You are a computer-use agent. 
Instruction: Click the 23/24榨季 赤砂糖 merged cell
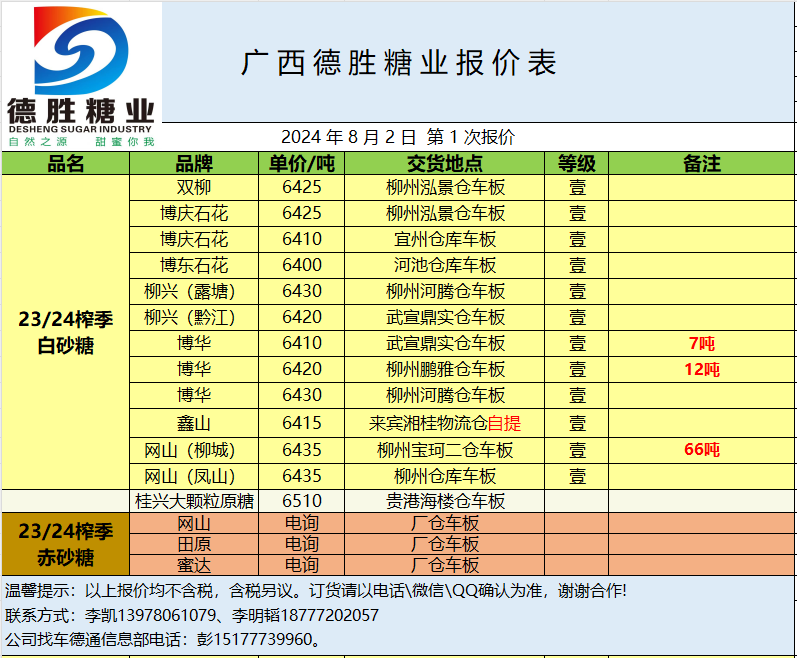[66, 543]
